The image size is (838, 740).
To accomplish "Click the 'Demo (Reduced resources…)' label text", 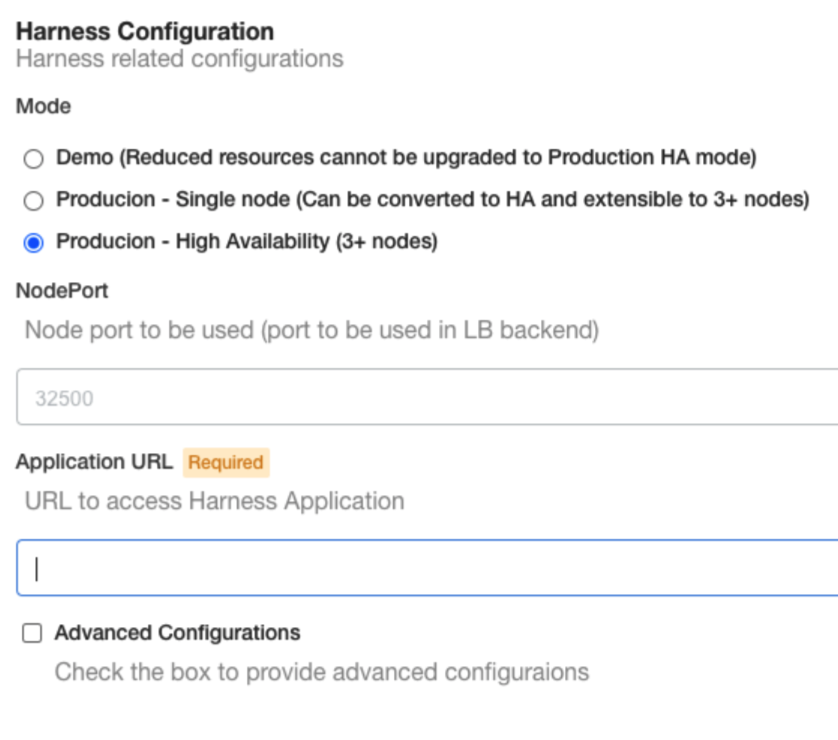I will [406, 158].
